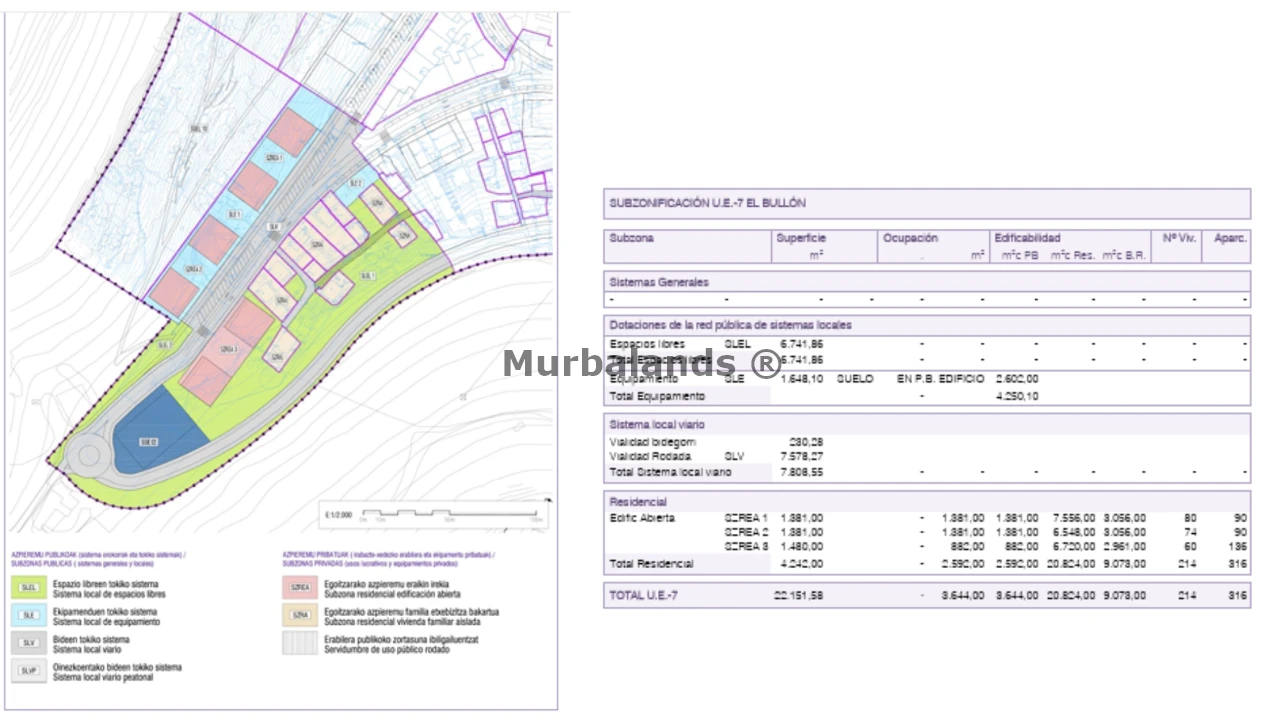
Task: Click the green SLEL legend swatch
Action: pyautogui.click(x=28, y=587)
